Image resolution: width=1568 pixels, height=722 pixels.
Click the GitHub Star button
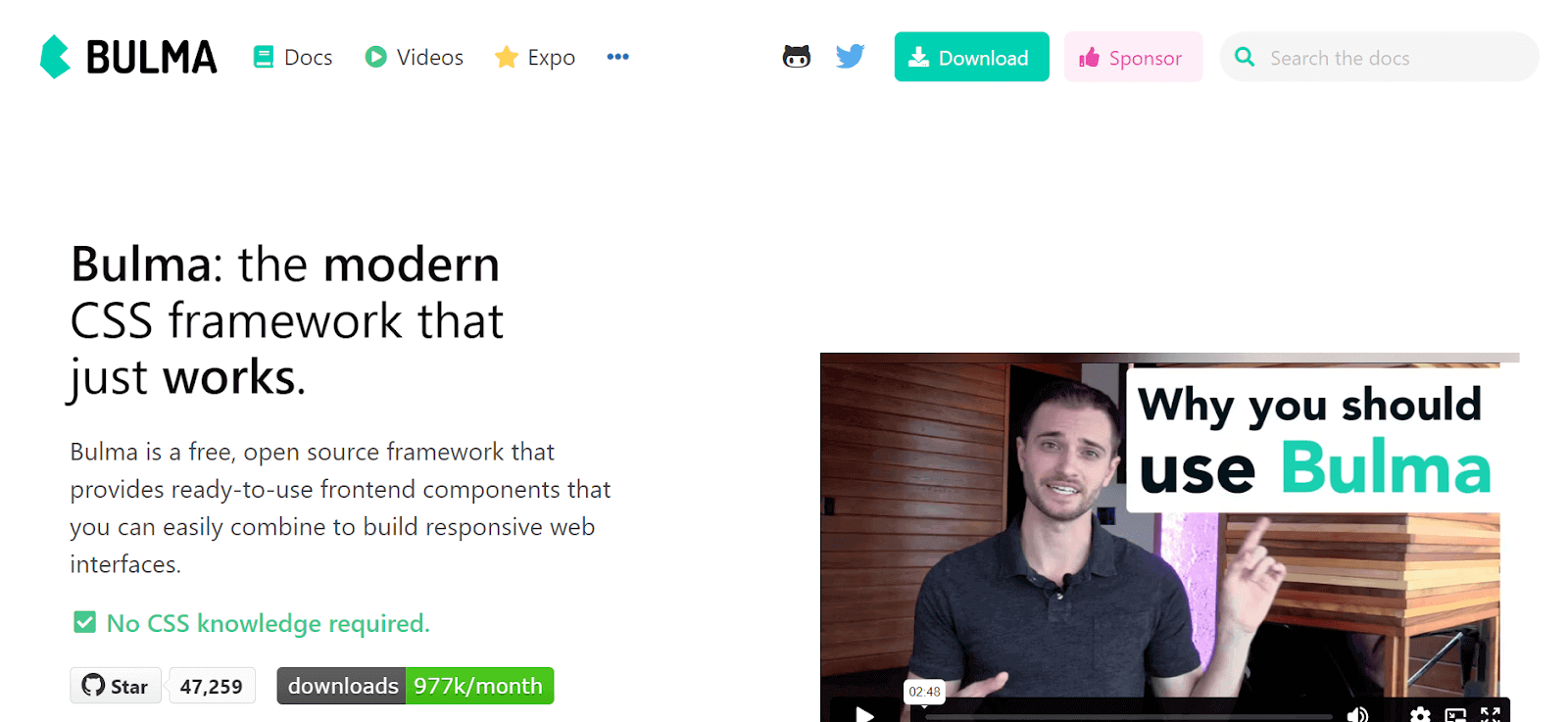[116, 686]
